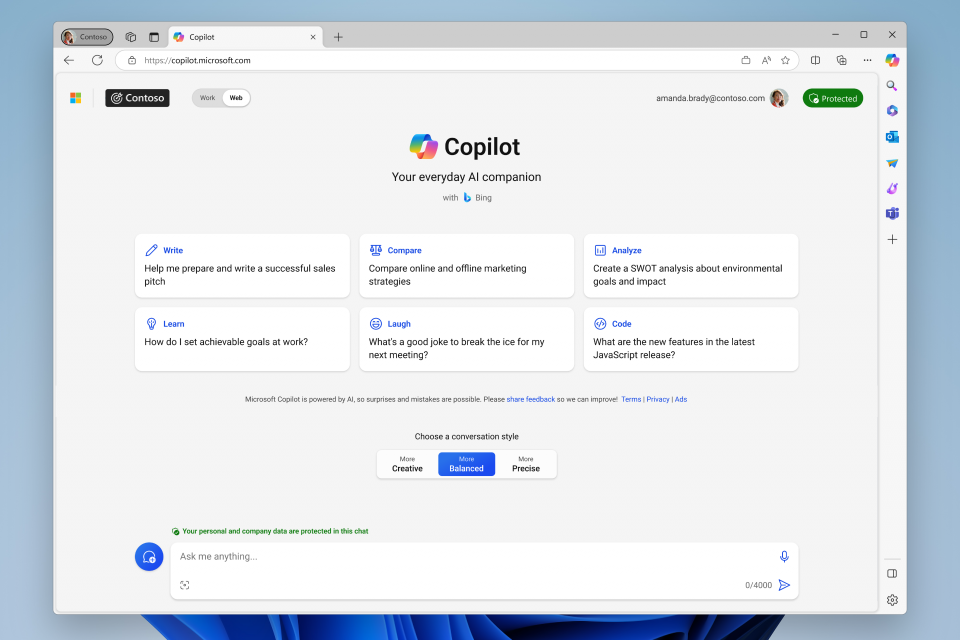Choose More Precise conversation style
Viewport: 960px width, 640px height.
(x=526, y=464)
